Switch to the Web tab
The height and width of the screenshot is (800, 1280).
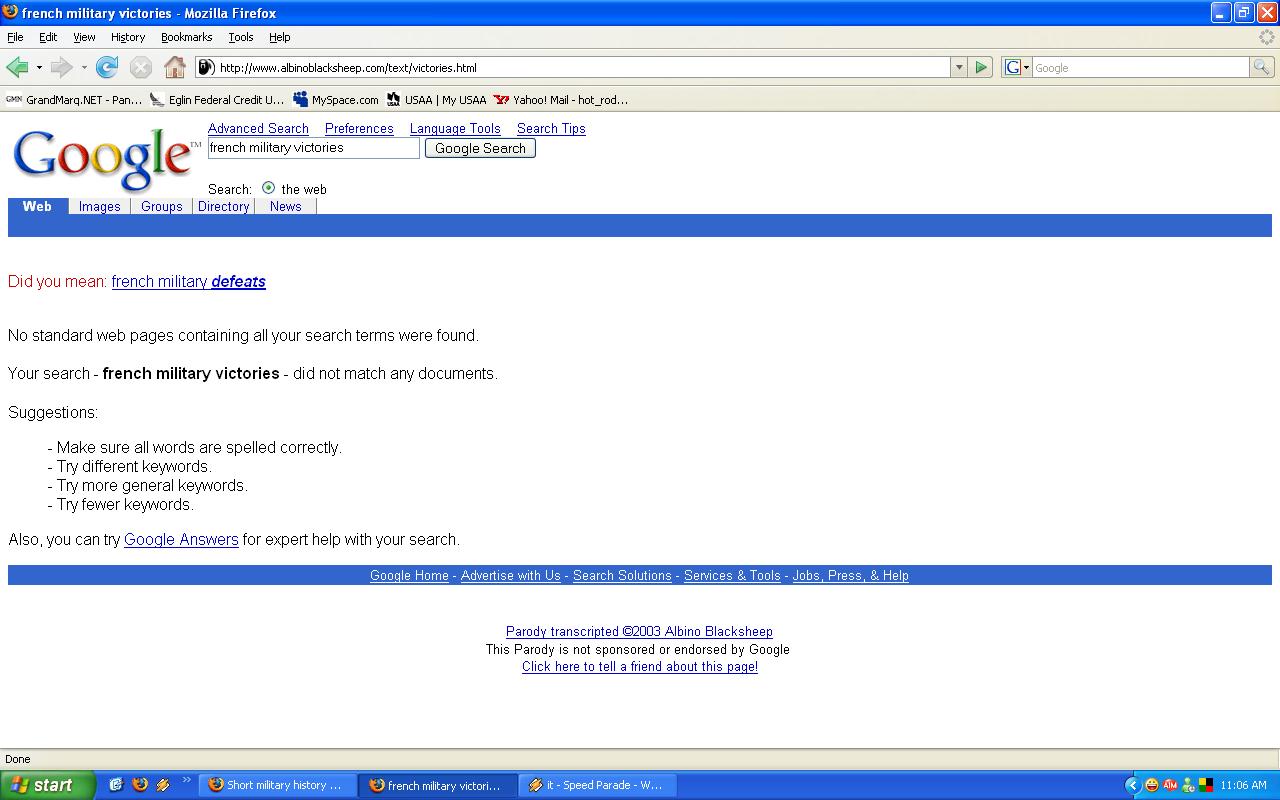click(x=37, y=206)
